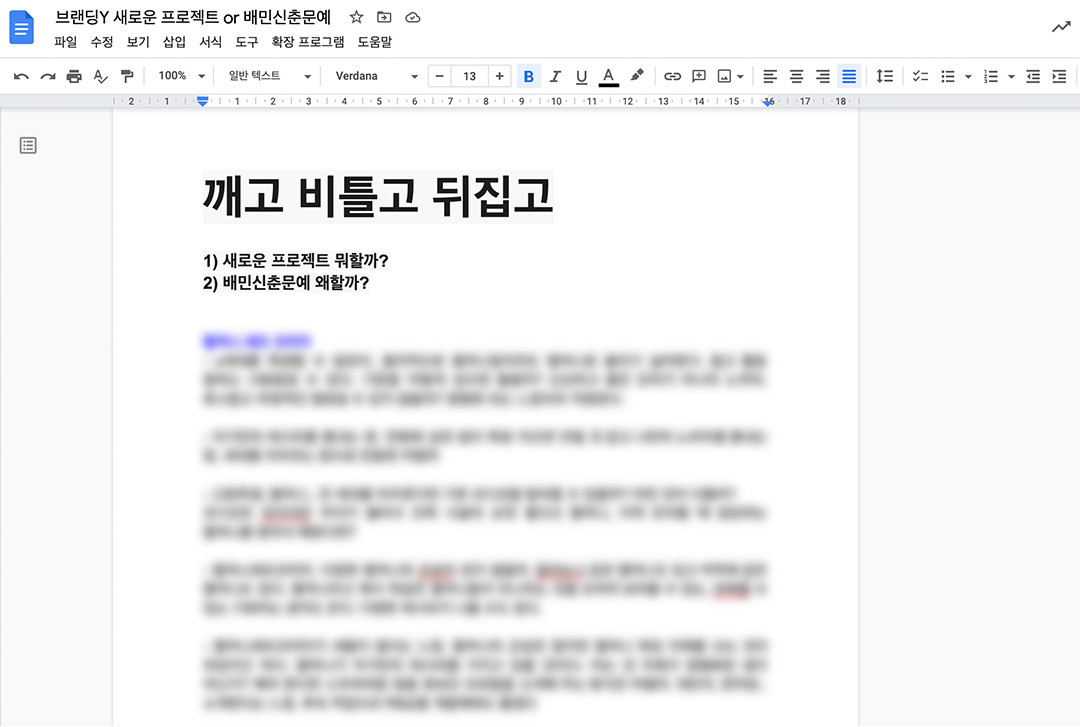
Task: Expand bulleted list options arrow
Action: 968,76
